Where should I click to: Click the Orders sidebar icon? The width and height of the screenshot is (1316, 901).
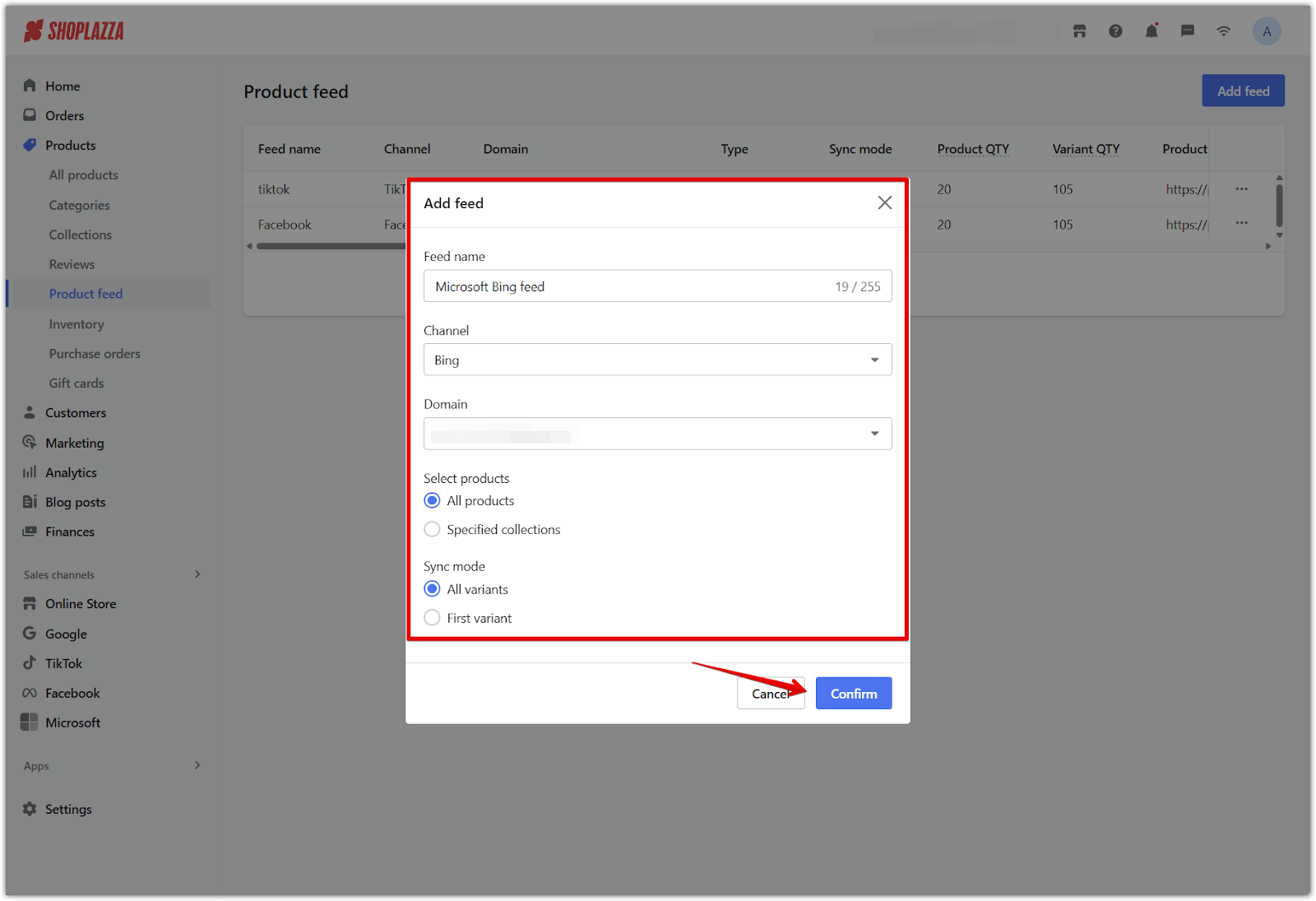pyautogui.click(x=30, y=115)
